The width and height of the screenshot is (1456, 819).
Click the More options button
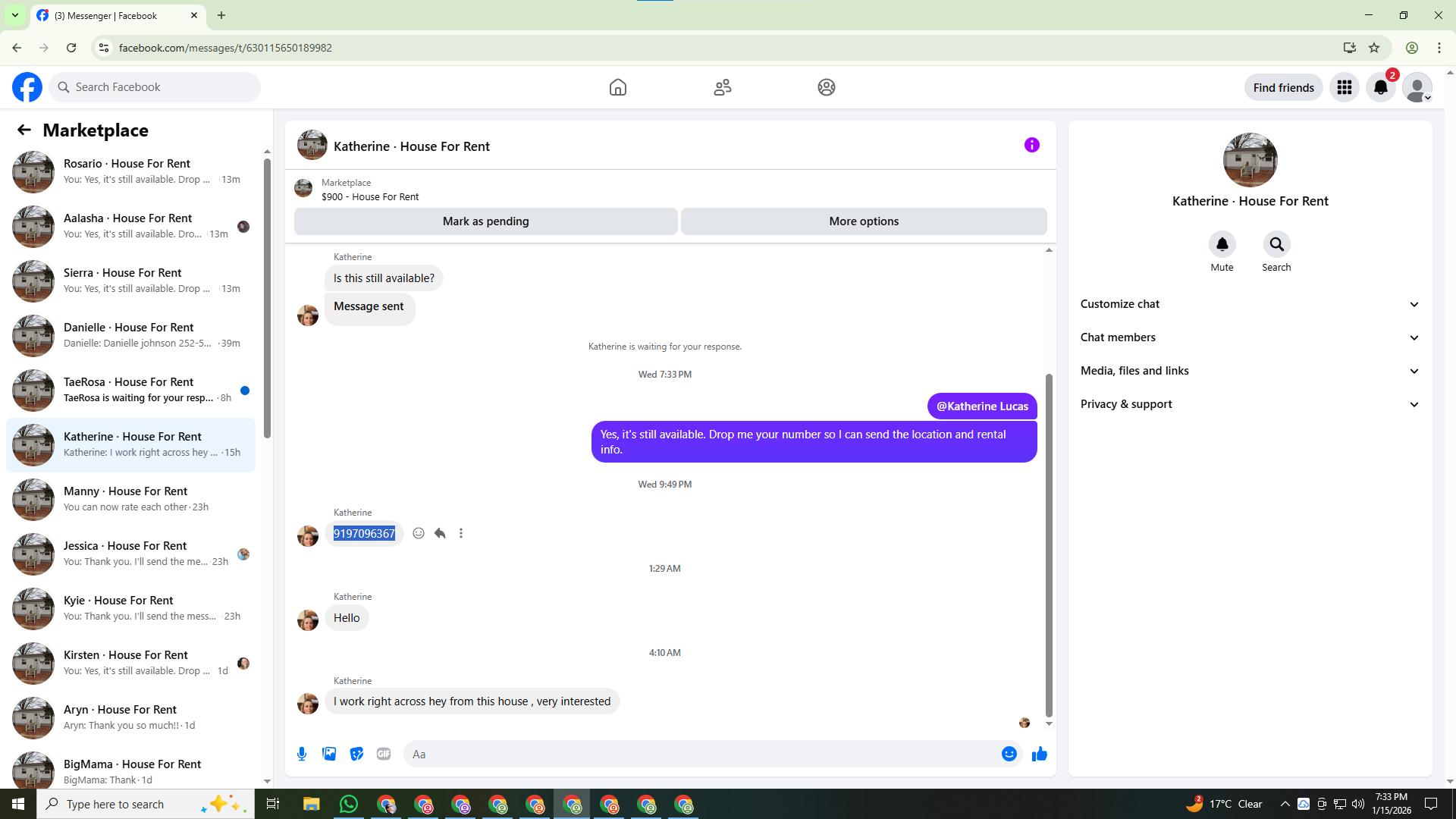(864, 221)
